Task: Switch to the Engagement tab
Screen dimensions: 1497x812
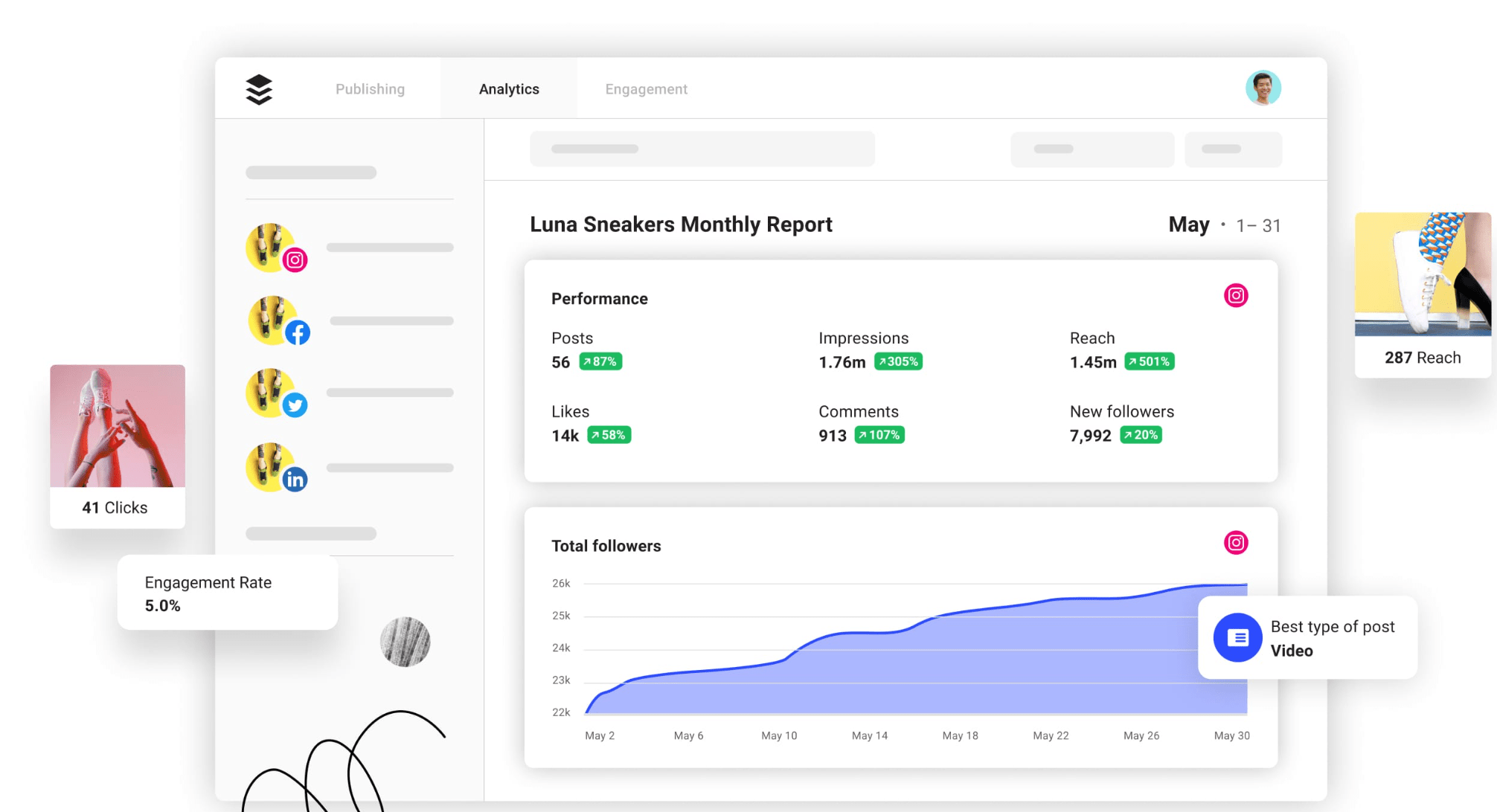Action: coord(646,88)
